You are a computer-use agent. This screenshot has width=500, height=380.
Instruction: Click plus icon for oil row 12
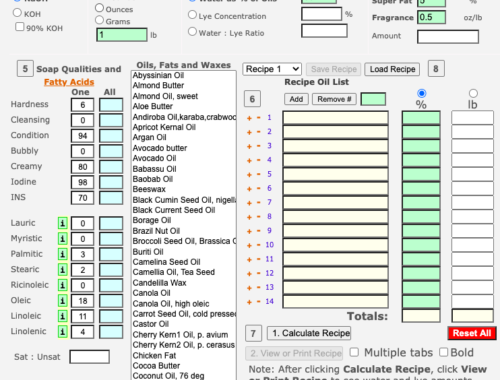249,274
